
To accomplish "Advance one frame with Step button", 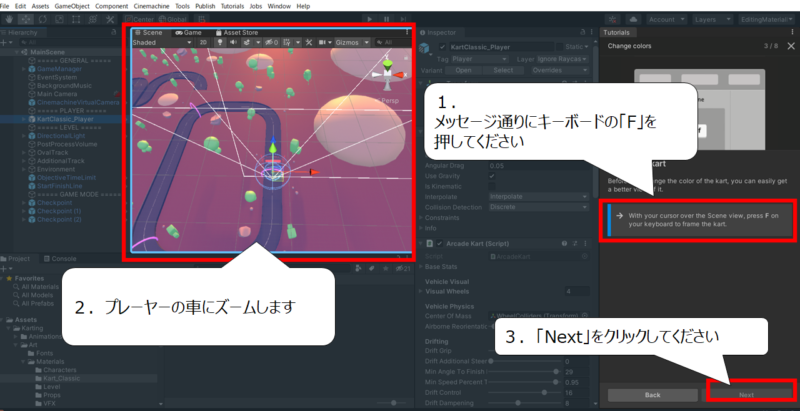I will [403, 19].
